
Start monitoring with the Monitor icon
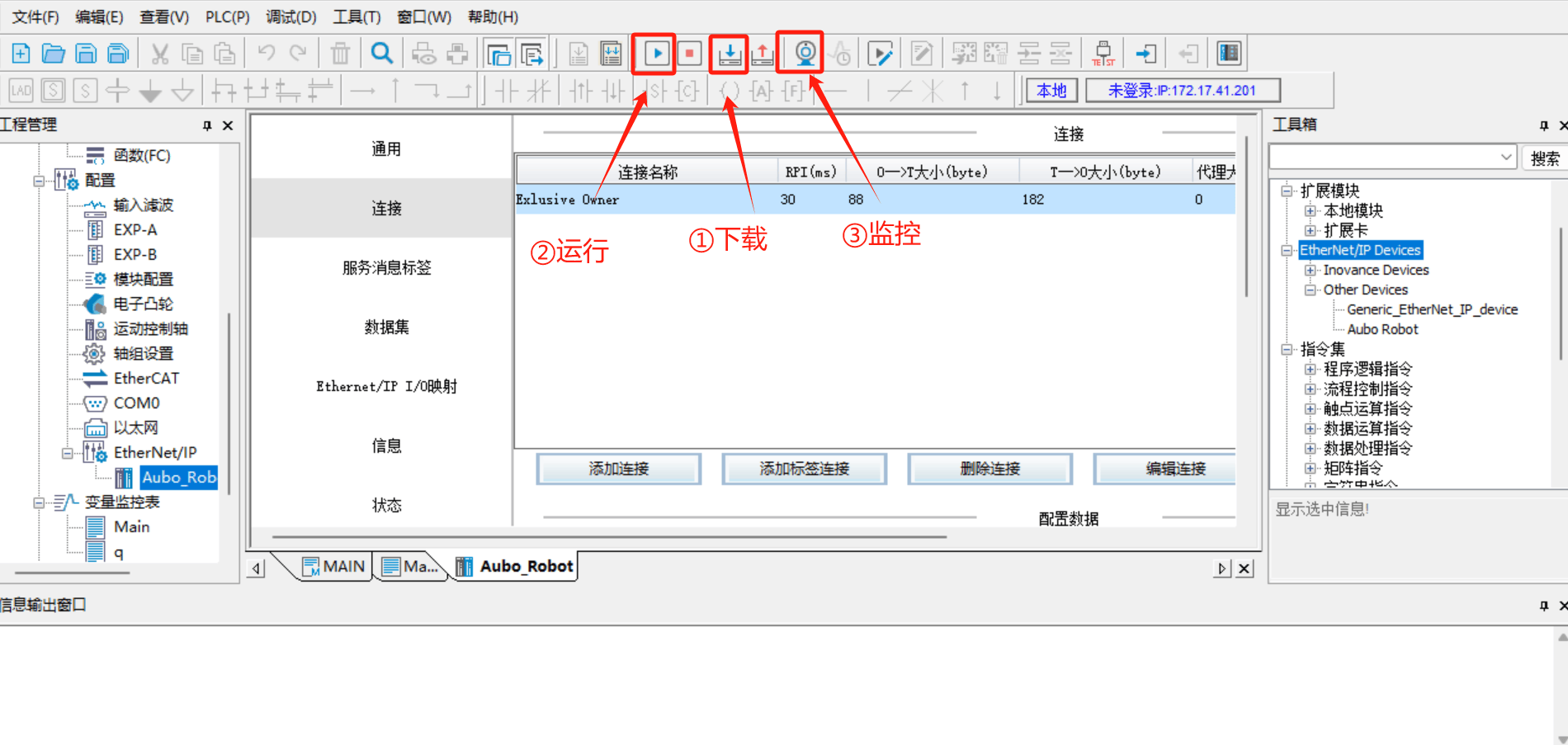(805, 54)
